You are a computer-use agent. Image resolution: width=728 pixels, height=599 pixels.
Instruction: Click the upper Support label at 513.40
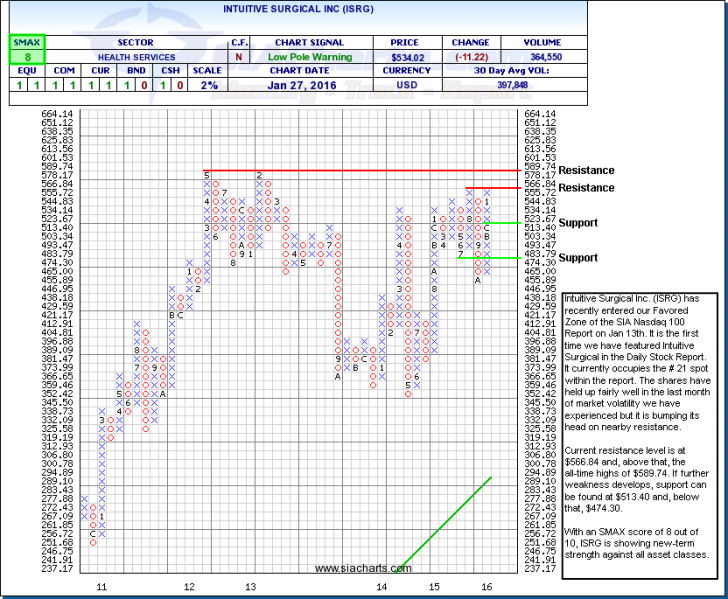[x=580, y=222]
